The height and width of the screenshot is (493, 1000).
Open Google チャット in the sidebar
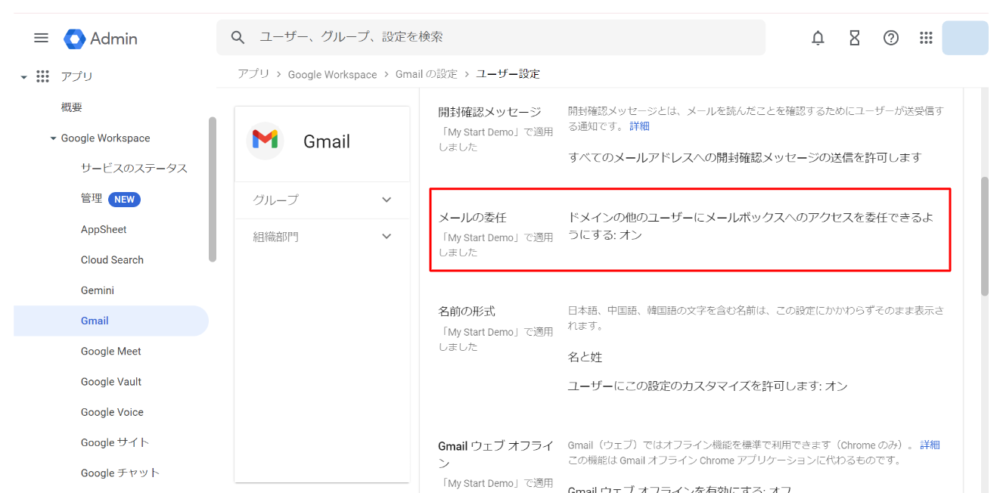point(120,473)
